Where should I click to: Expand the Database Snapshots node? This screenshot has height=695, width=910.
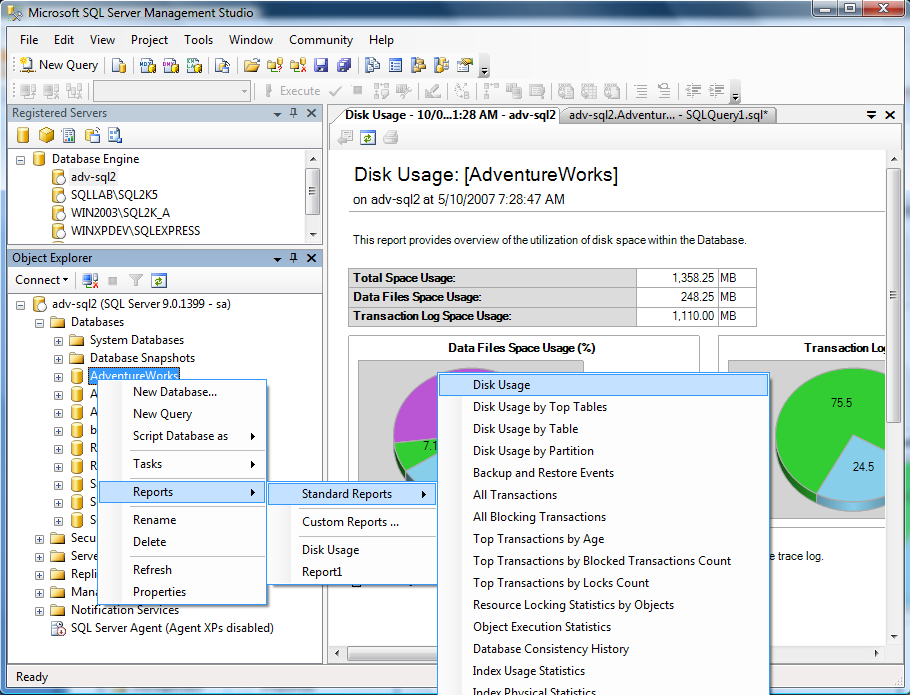(x=59, y=359)
